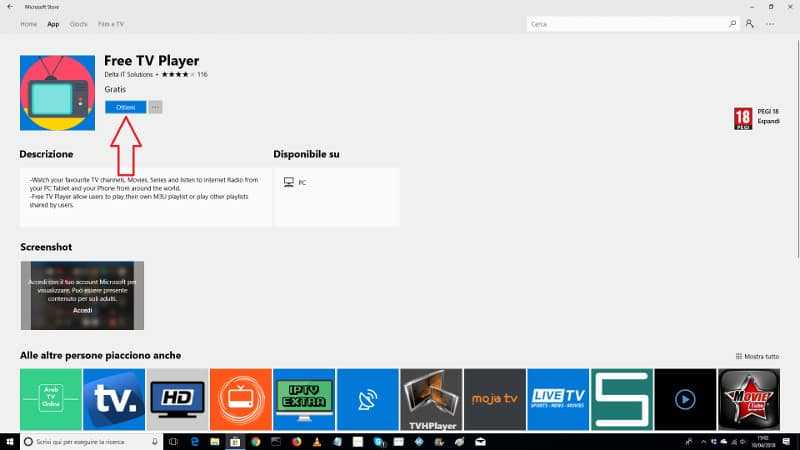Click the magnifier search icon
800x450 pixels.
pyautogui.click(x=733, y=24)
